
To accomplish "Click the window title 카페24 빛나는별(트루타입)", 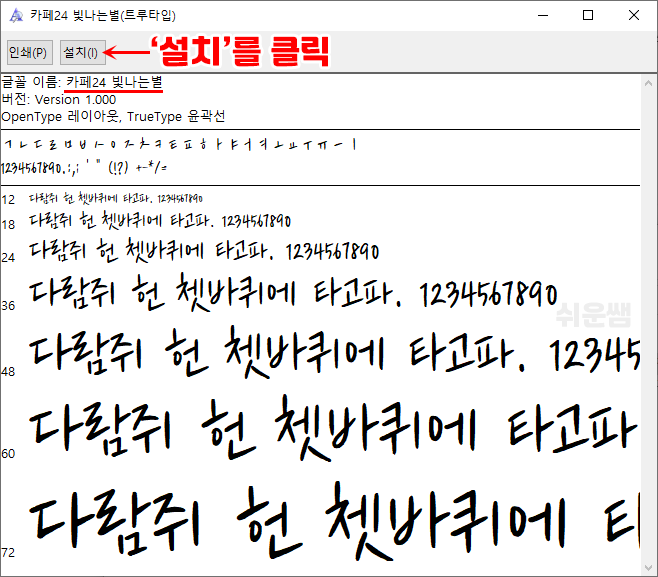I will [x=103, y=16].
